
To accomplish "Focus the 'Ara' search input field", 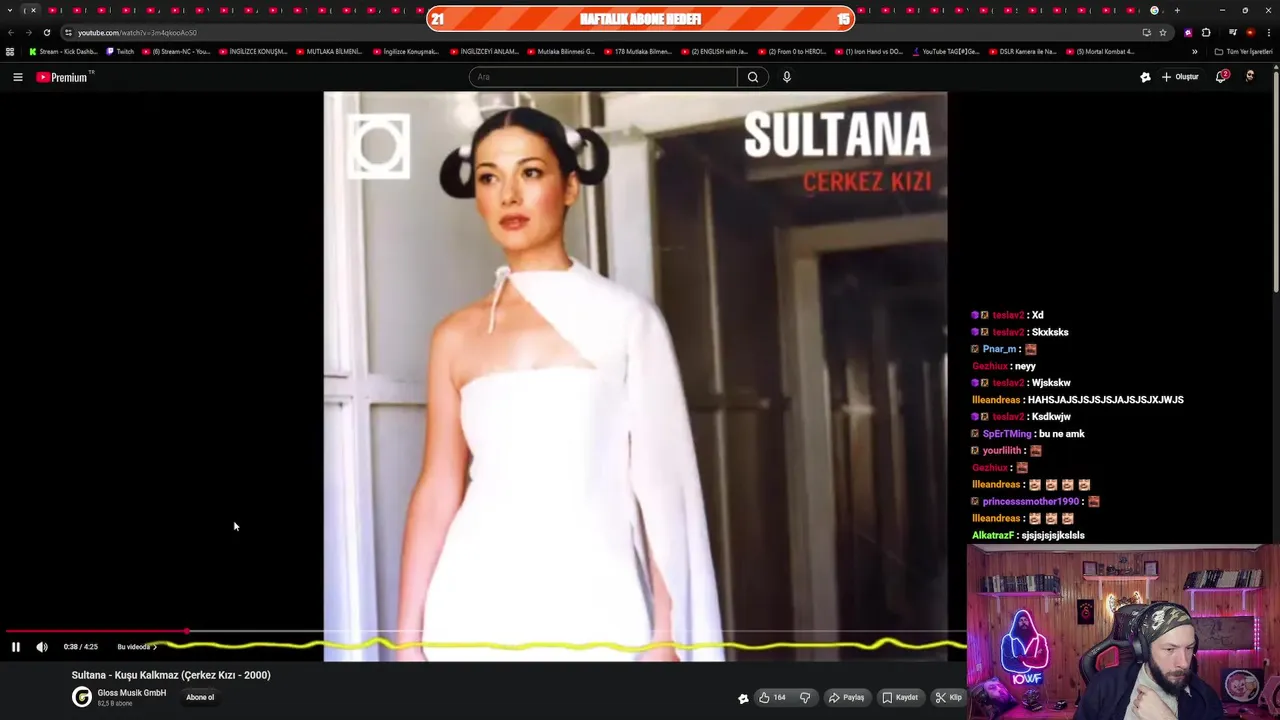I will (603, 77).
